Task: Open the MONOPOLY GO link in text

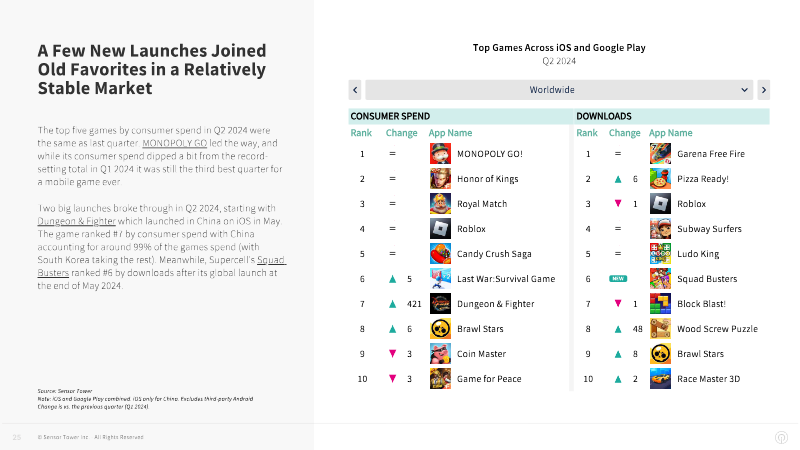Action: tap(174, 143)
